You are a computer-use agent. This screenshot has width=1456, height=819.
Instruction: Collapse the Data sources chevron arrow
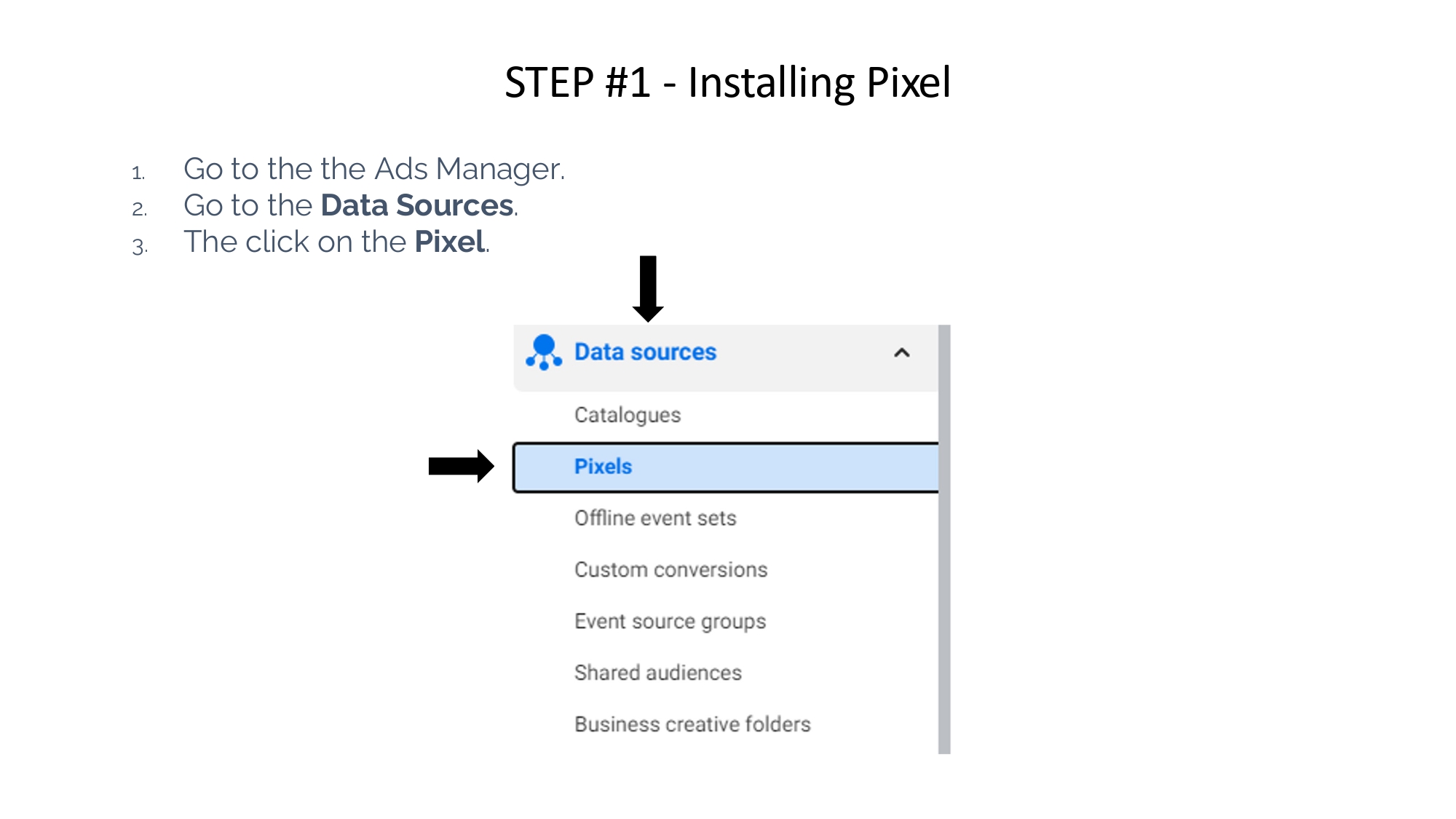(901, 353)
